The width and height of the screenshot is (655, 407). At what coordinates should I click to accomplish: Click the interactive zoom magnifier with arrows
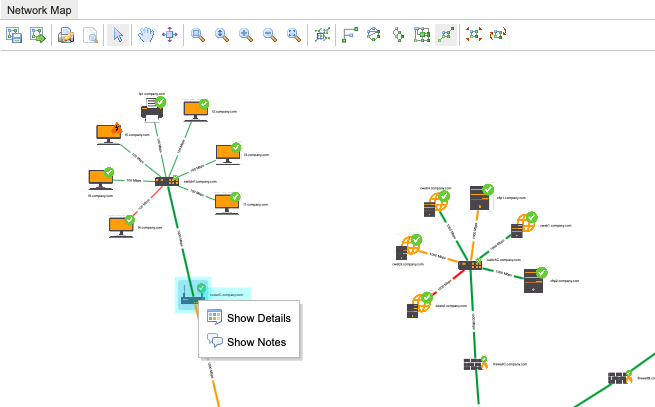point(222,35)
